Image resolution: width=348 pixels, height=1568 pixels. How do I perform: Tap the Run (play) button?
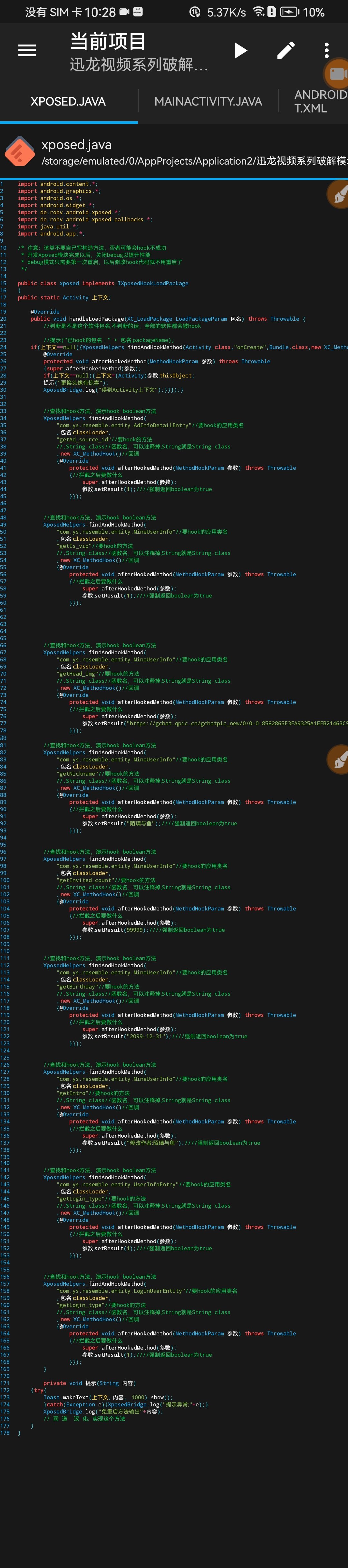(x=241, y=51)
